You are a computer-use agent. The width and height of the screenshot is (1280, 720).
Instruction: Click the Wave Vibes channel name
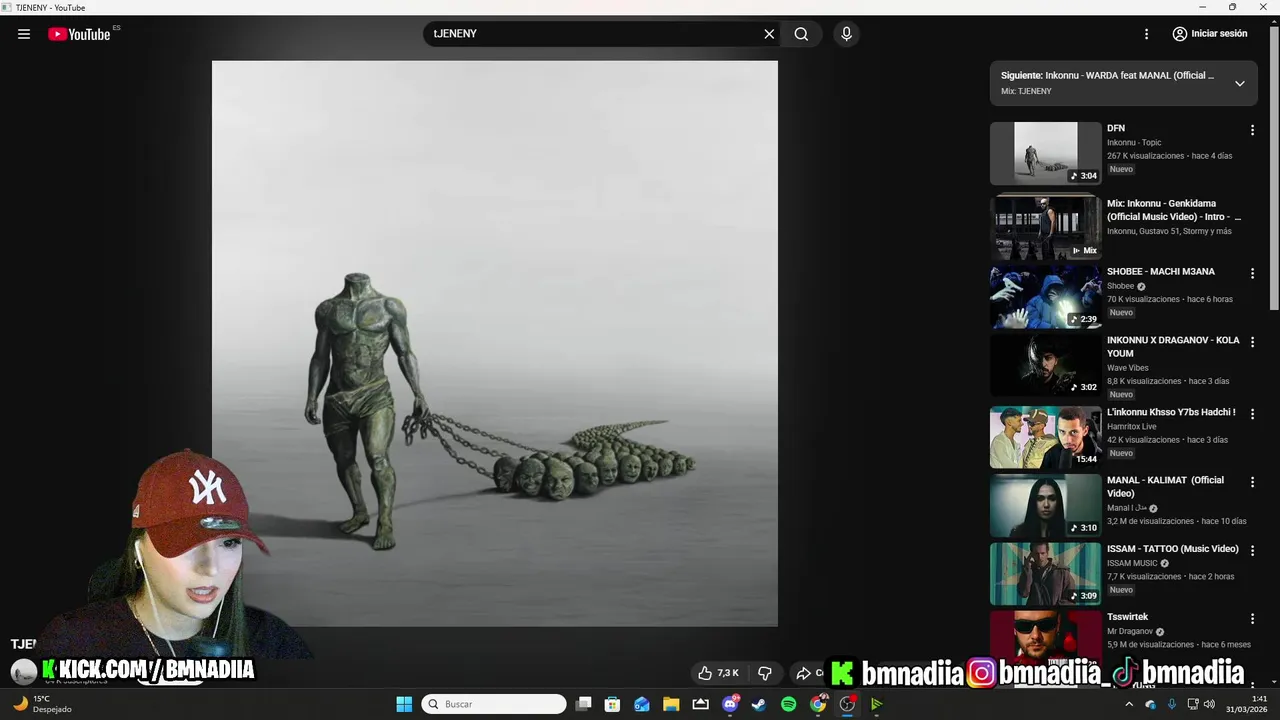point(1127,368)
